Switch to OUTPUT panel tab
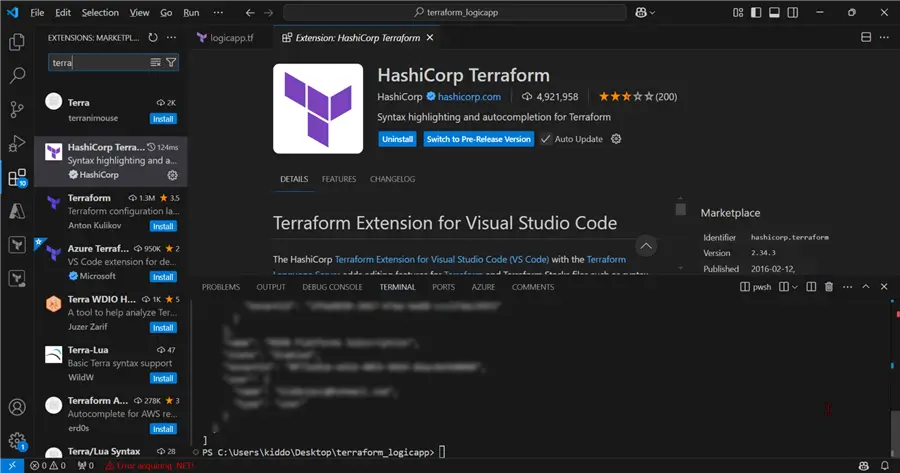The height and width of the screenshot is (473, 900). click(270, 287)
